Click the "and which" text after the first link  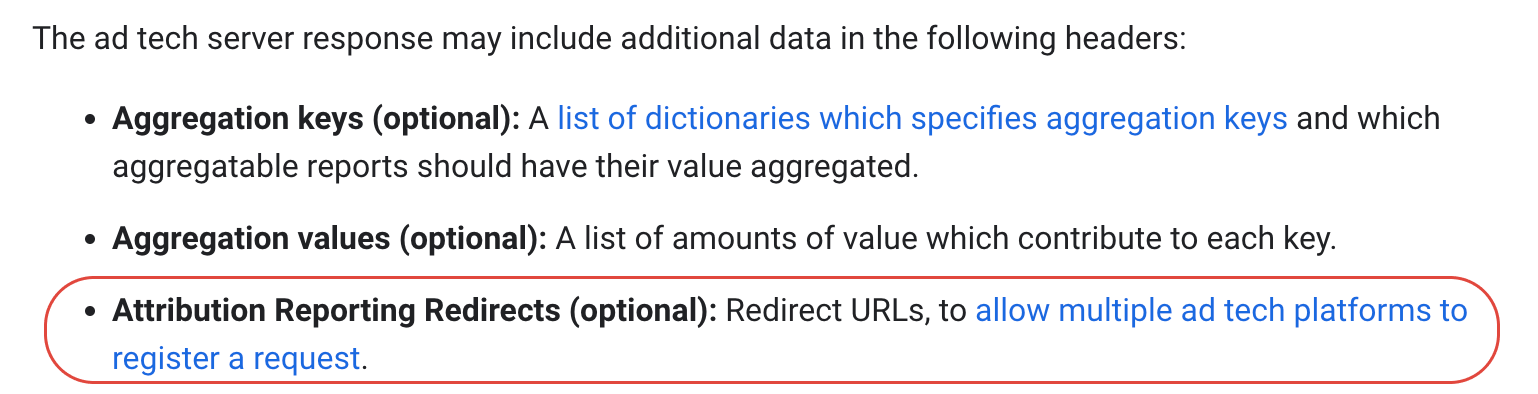click(1368, 119)
